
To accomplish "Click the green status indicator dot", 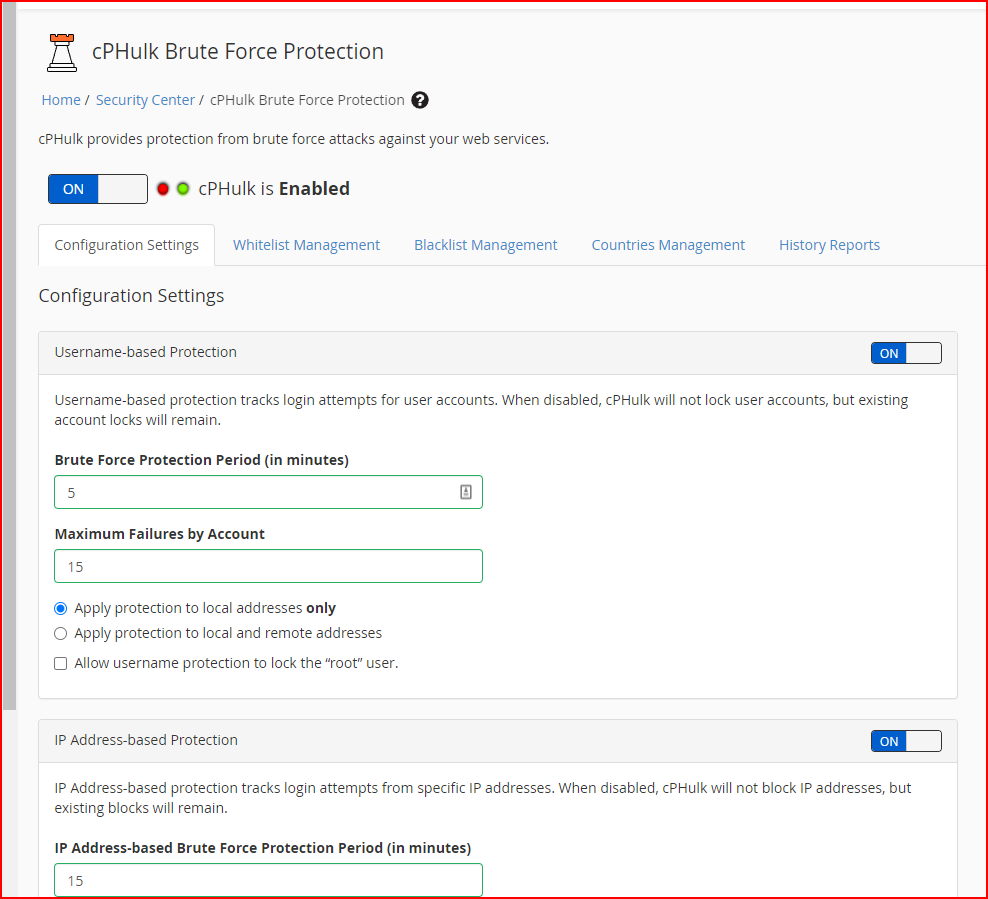I will pyautogui.click(x=183, y=189).
